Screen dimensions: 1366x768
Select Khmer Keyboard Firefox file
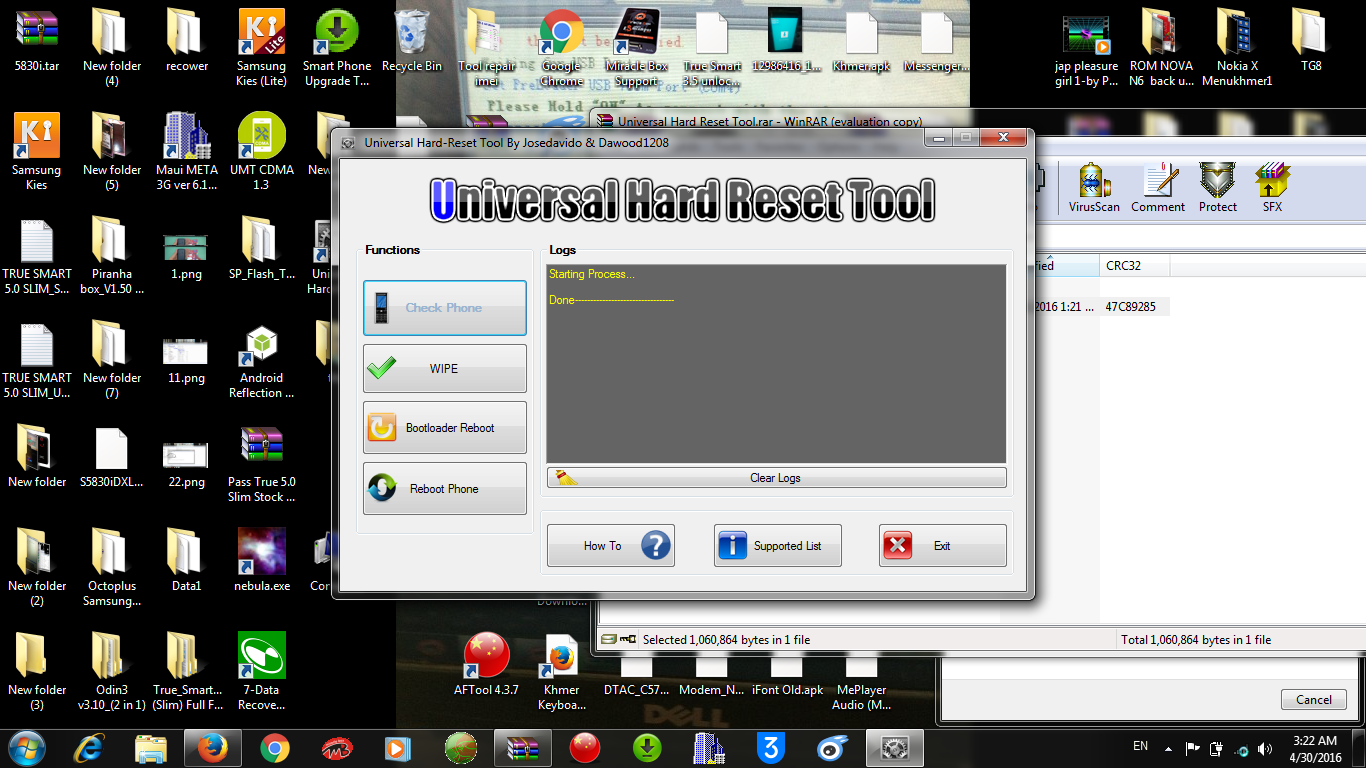point(561,671)
